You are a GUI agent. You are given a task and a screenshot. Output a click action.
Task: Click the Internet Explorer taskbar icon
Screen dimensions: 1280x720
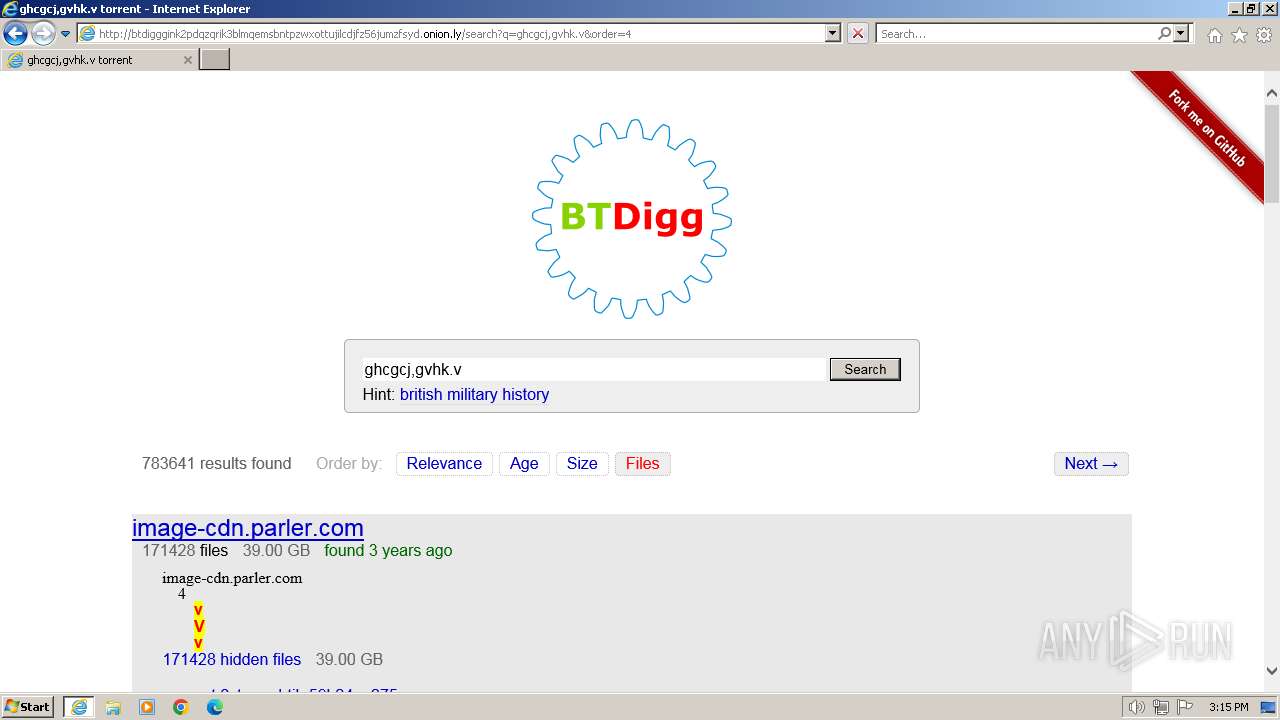tap(79, 707)
